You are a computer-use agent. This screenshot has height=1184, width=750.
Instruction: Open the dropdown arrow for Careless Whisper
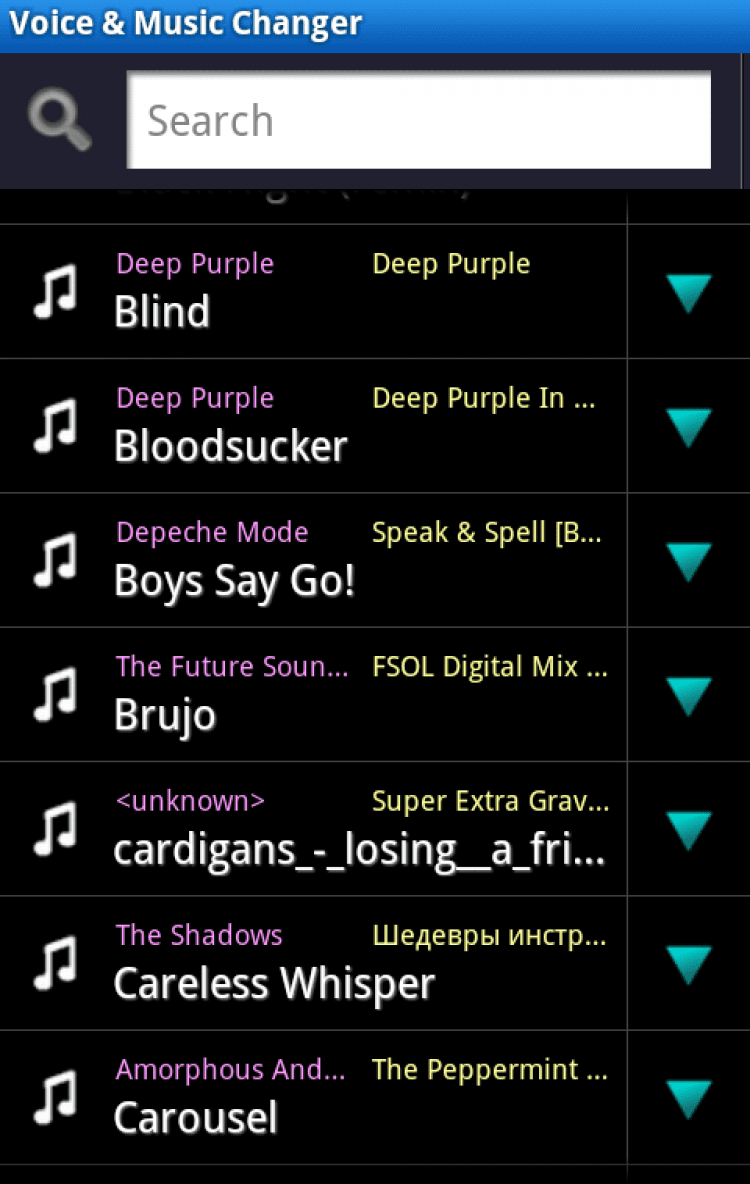pyautogui.click(x=688, y=964)
